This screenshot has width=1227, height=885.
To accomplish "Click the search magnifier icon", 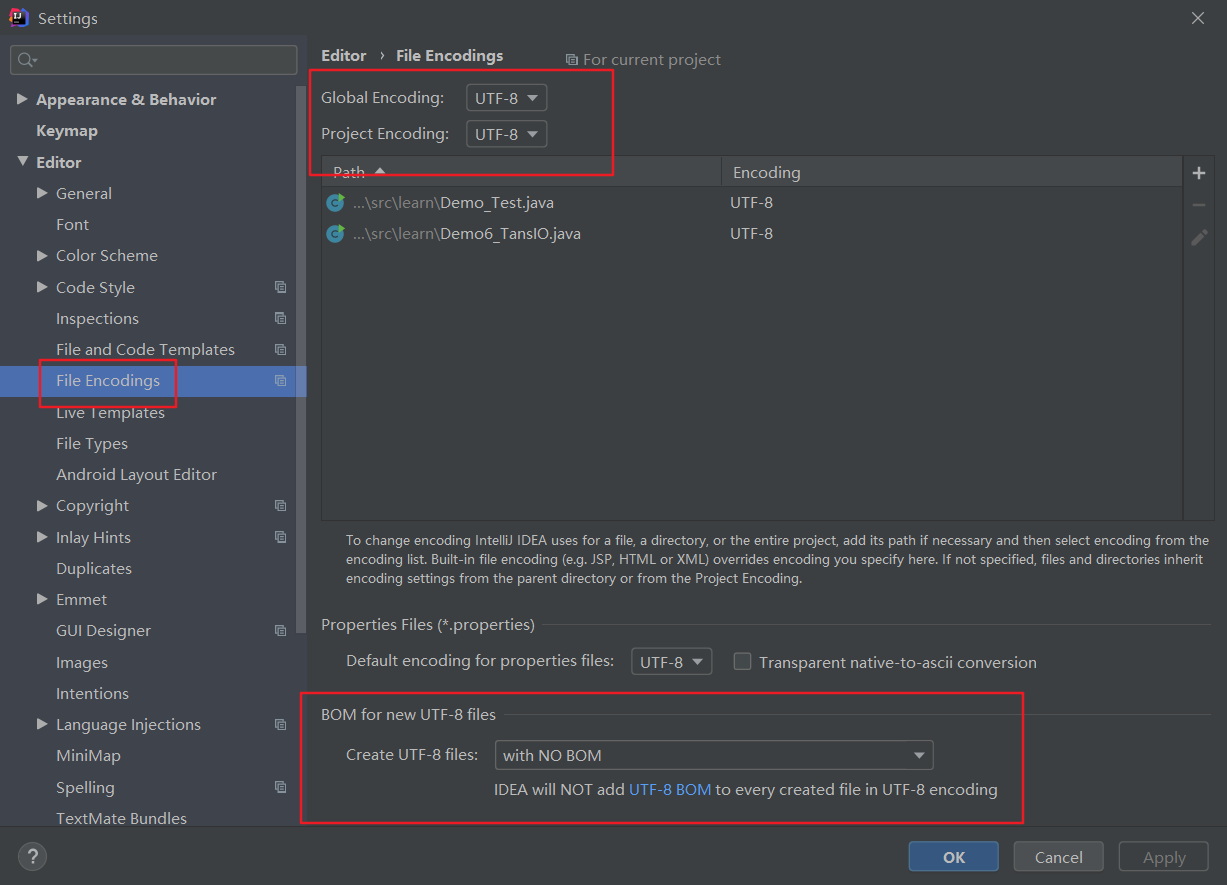I will coord(27,60).
